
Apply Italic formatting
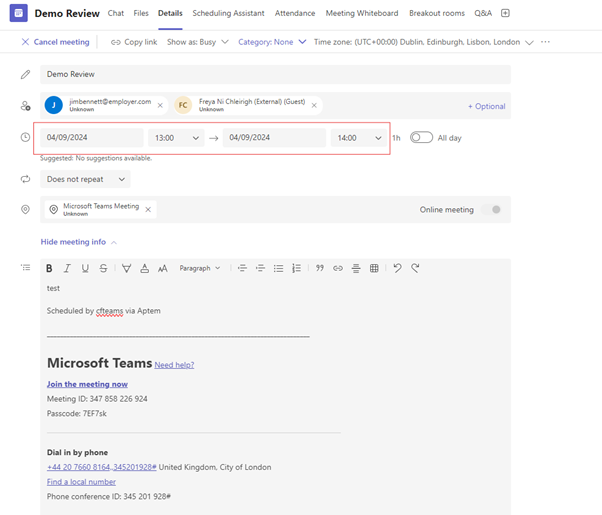tap(67, 268)
